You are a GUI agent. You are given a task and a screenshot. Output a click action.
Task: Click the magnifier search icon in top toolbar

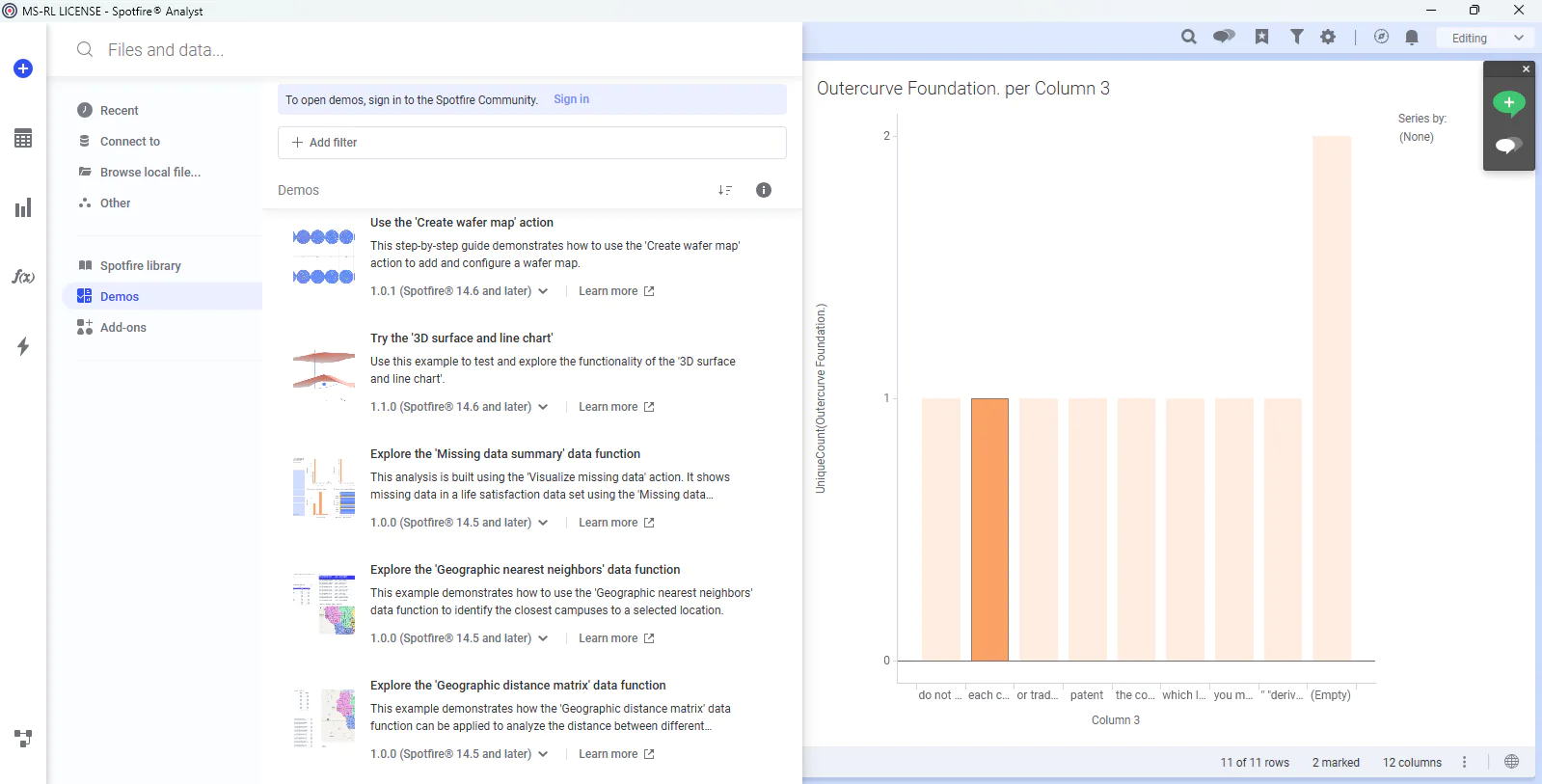point(1189,37)
